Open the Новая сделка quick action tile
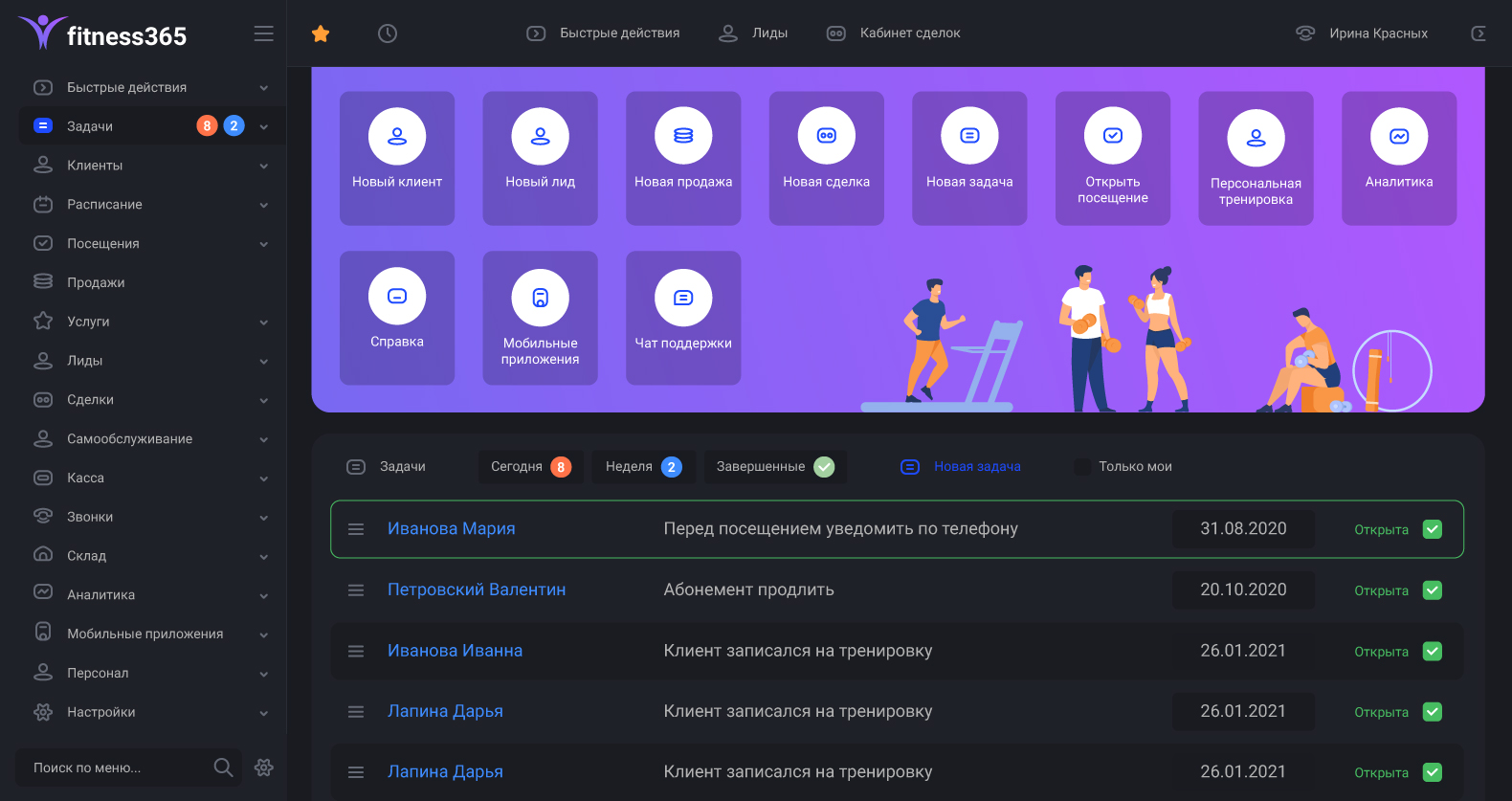The height and width of the screenshot is (801, 1512). [827, 159]
